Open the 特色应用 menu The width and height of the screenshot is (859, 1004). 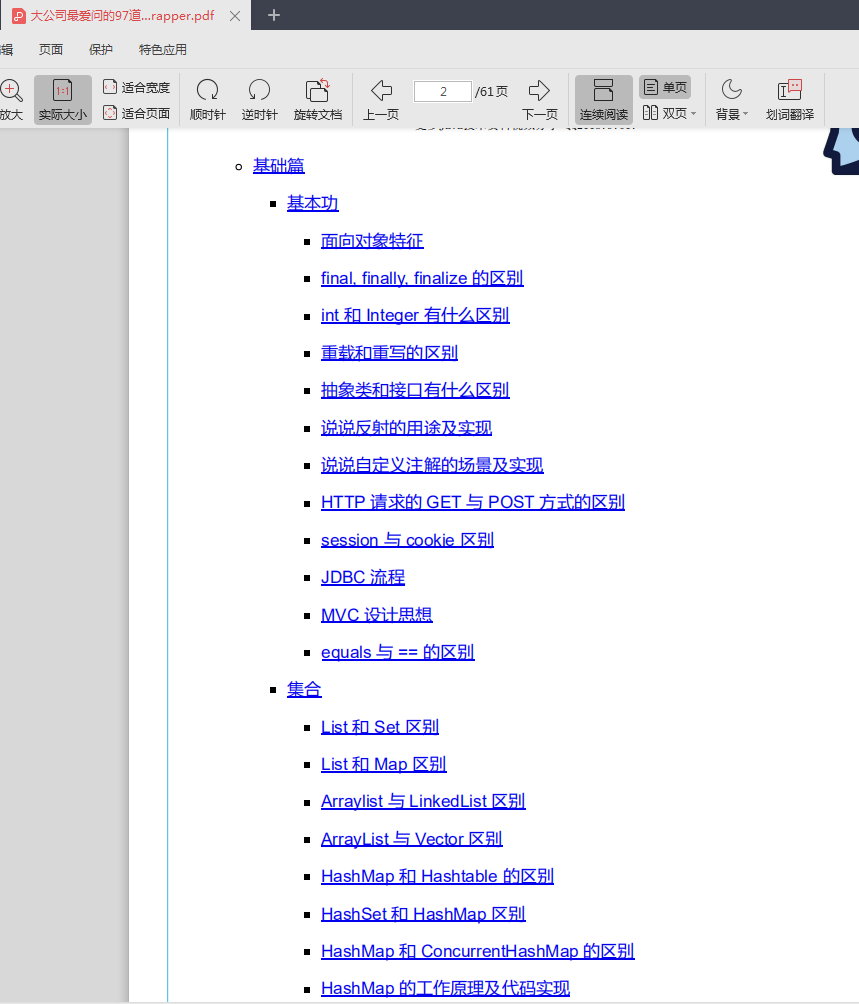[163, 49]
